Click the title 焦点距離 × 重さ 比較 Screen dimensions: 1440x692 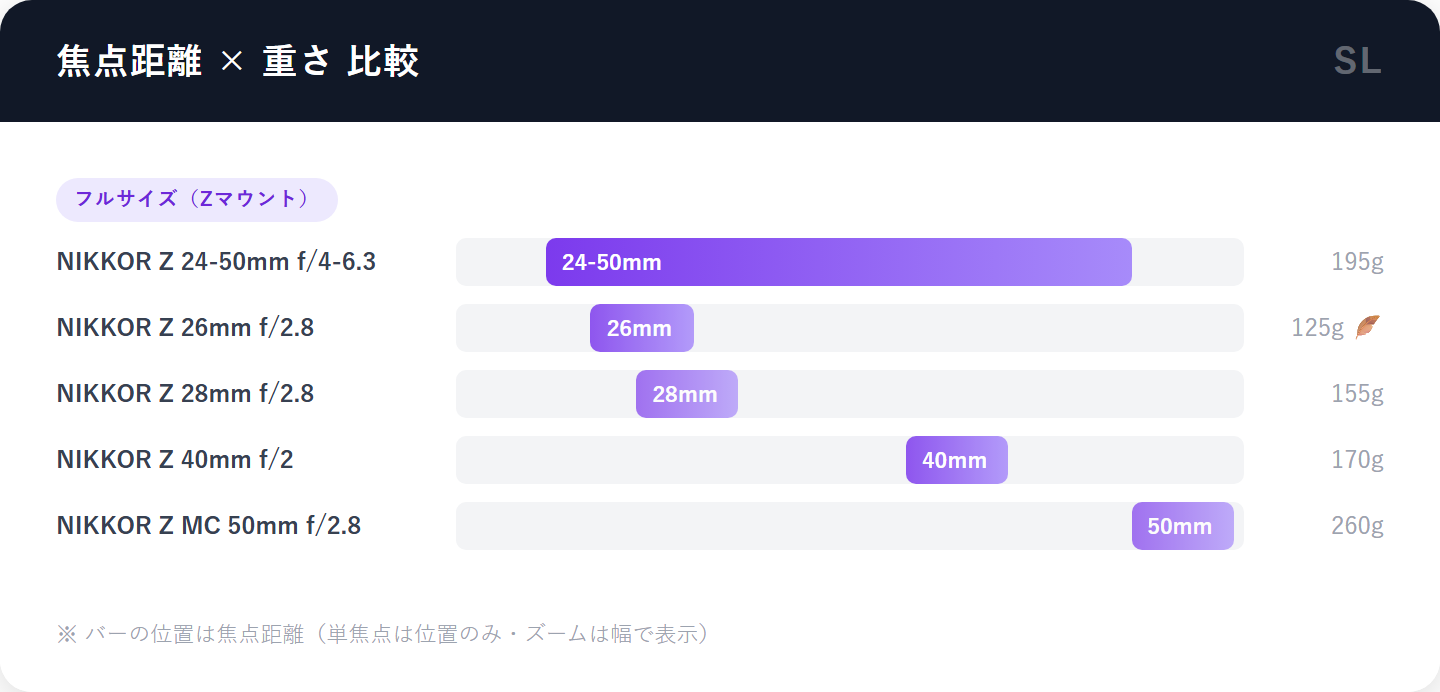pos(238,62)
